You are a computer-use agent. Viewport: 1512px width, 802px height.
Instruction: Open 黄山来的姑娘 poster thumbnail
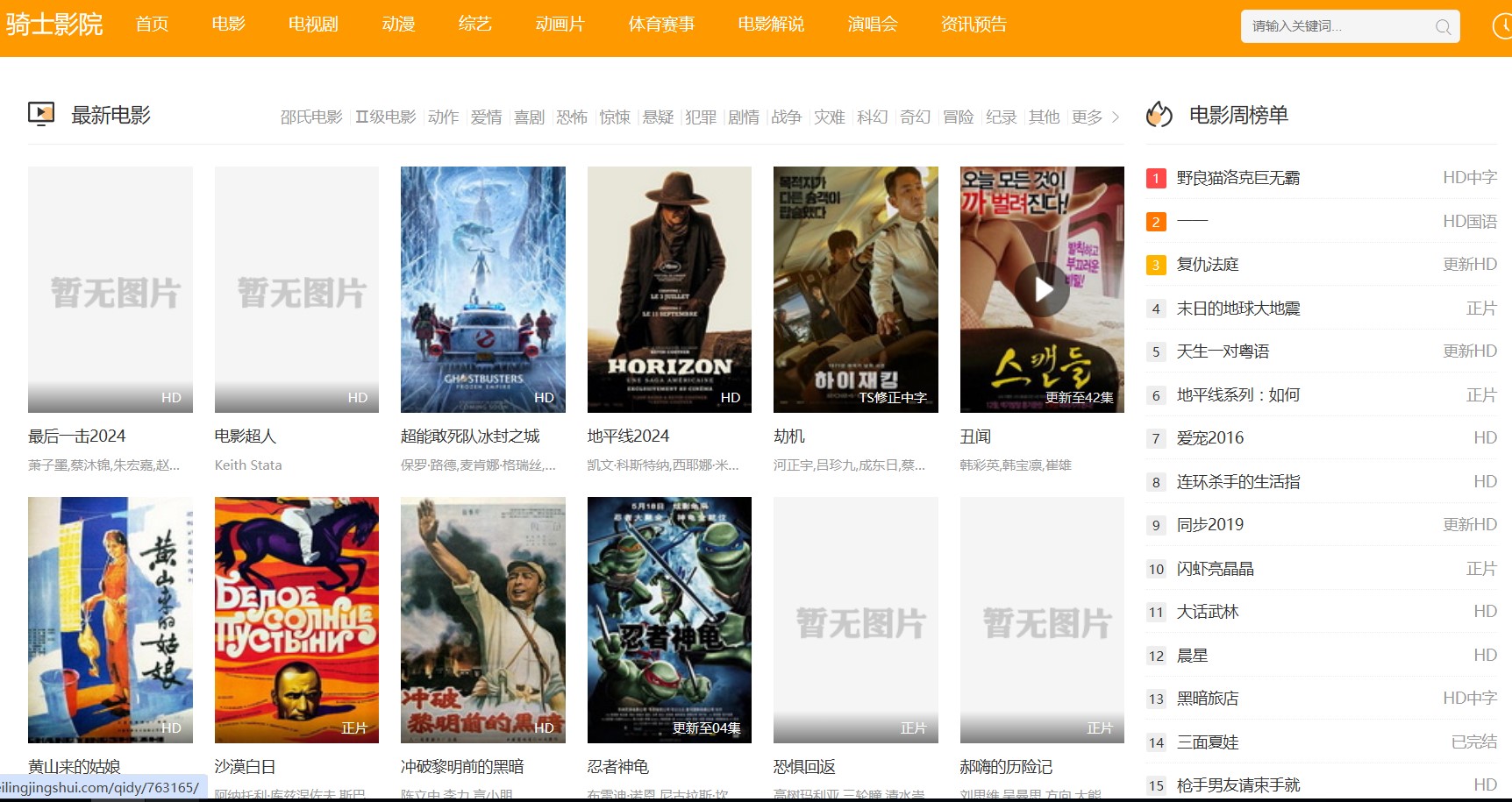pos(111,620)
